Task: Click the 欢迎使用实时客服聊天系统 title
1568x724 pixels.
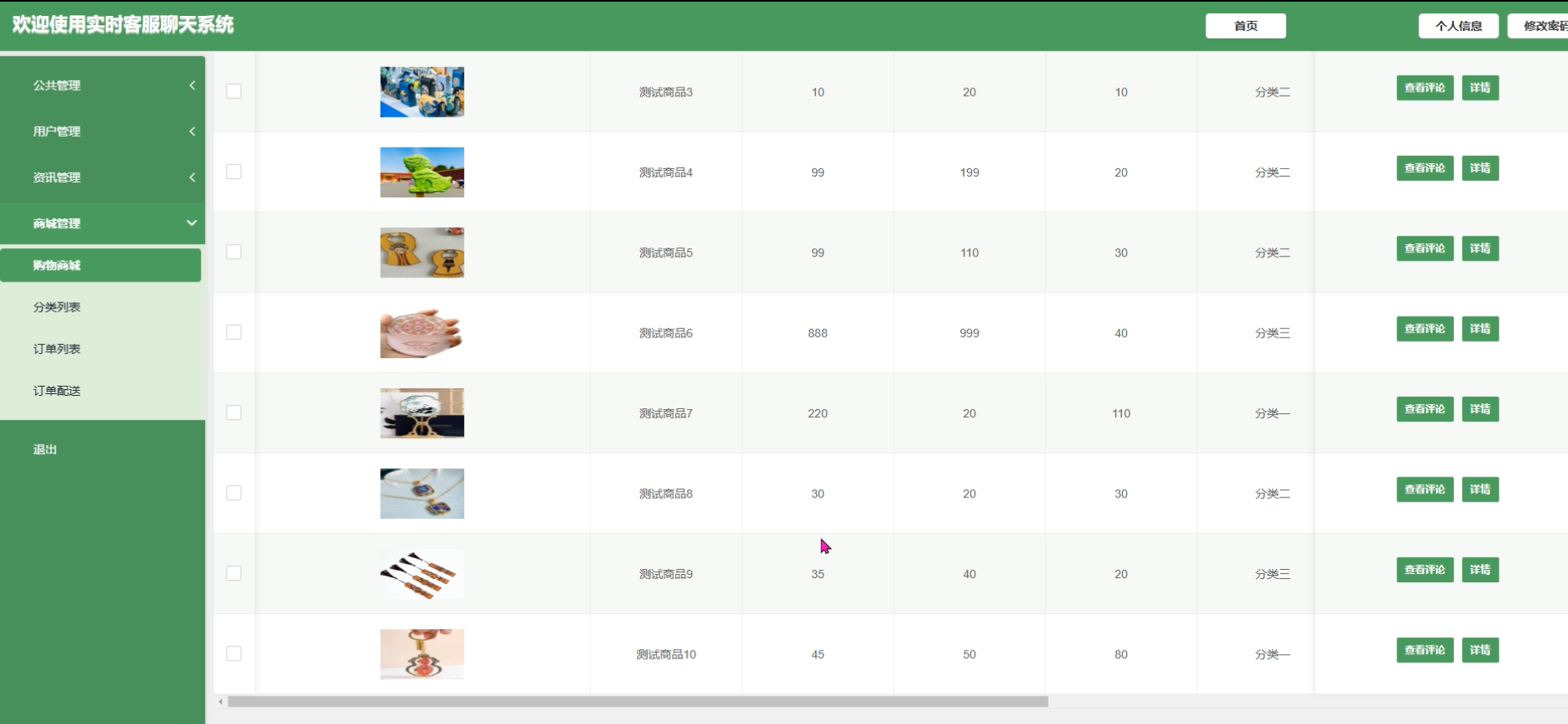Action: click(123, 25)
